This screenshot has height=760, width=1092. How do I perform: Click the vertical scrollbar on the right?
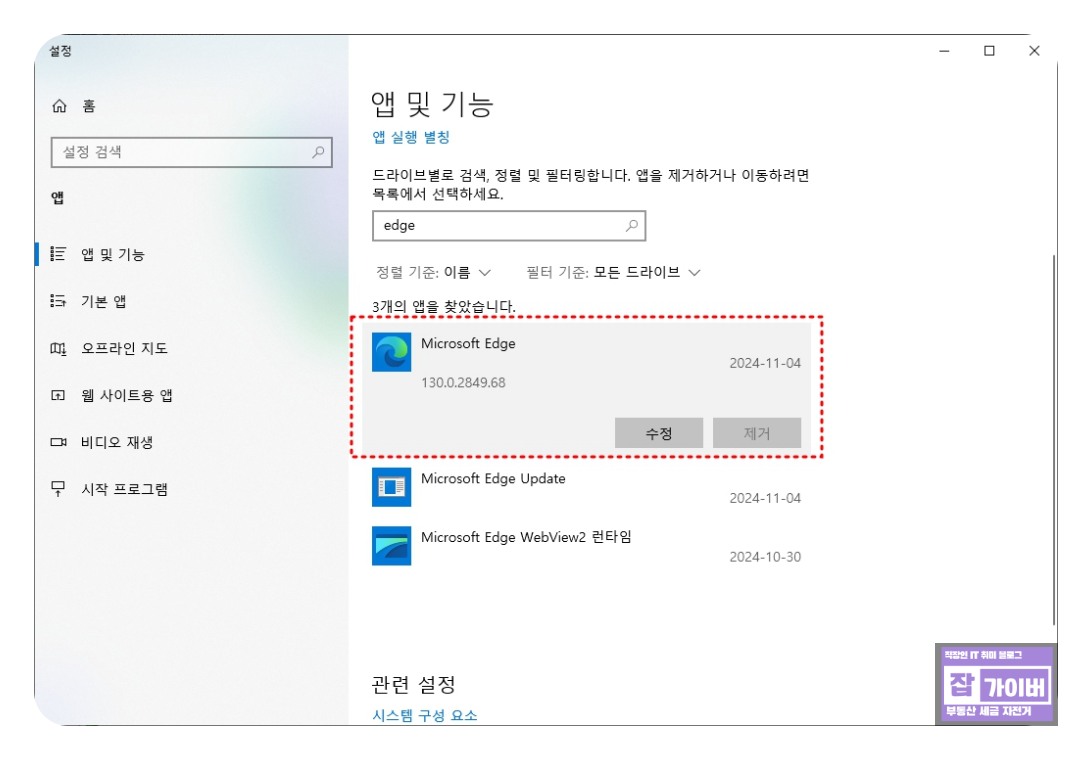(1054, 440)
